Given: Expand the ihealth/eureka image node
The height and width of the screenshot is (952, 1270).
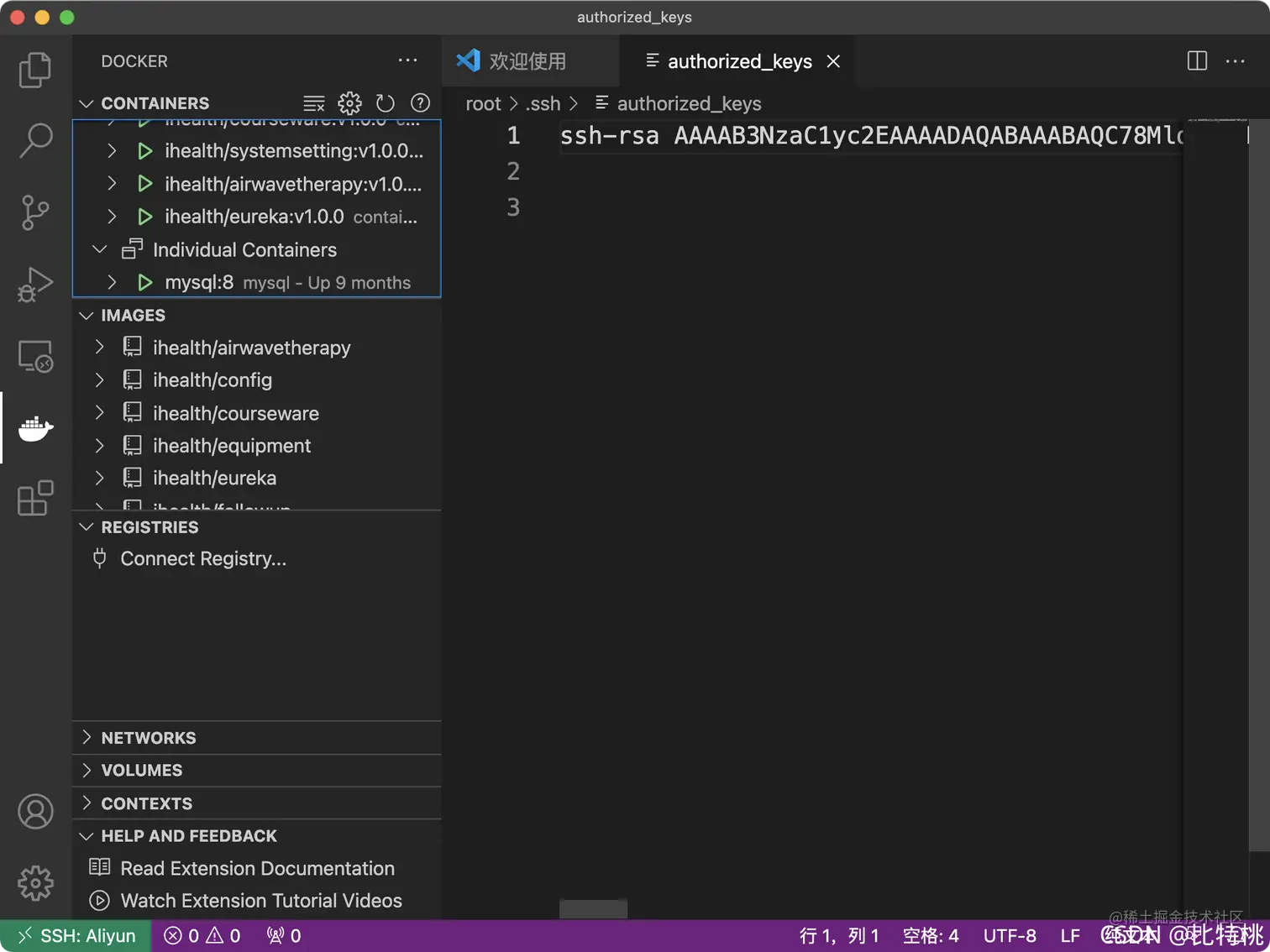Looking at the screenshot, I should click(99, 478).
